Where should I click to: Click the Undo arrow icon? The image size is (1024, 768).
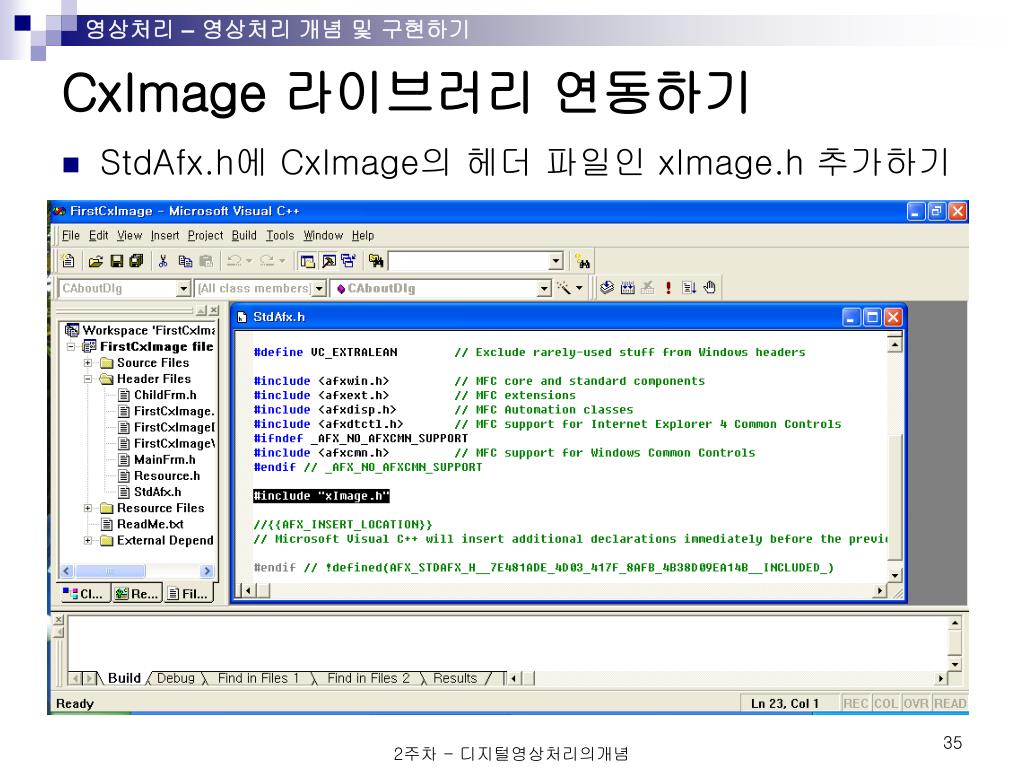click(234, 261)
